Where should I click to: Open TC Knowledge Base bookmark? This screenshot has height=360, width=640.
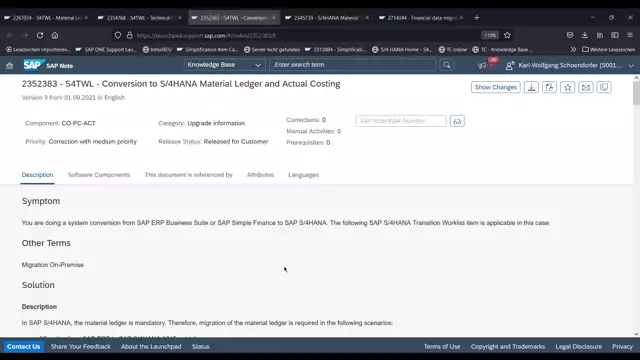pyautogui.click(x=502, y=49)
